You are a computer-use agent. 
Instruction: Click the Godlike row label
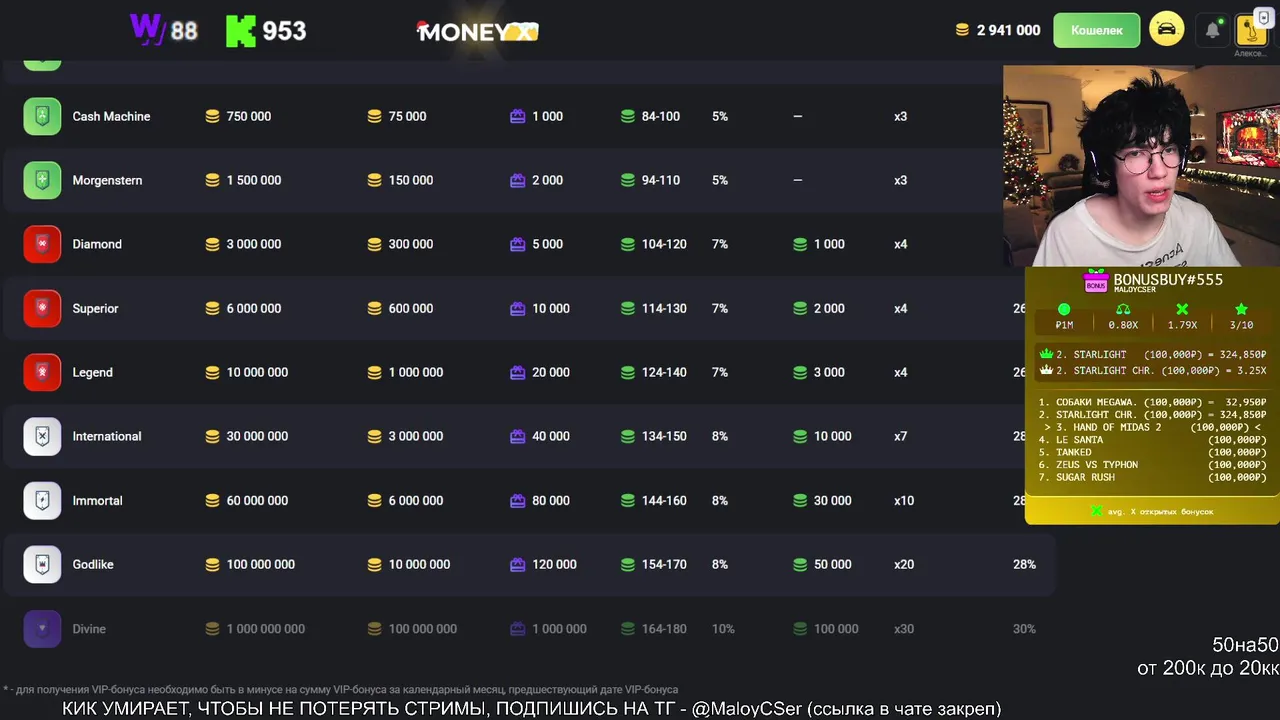click(93, 564)
